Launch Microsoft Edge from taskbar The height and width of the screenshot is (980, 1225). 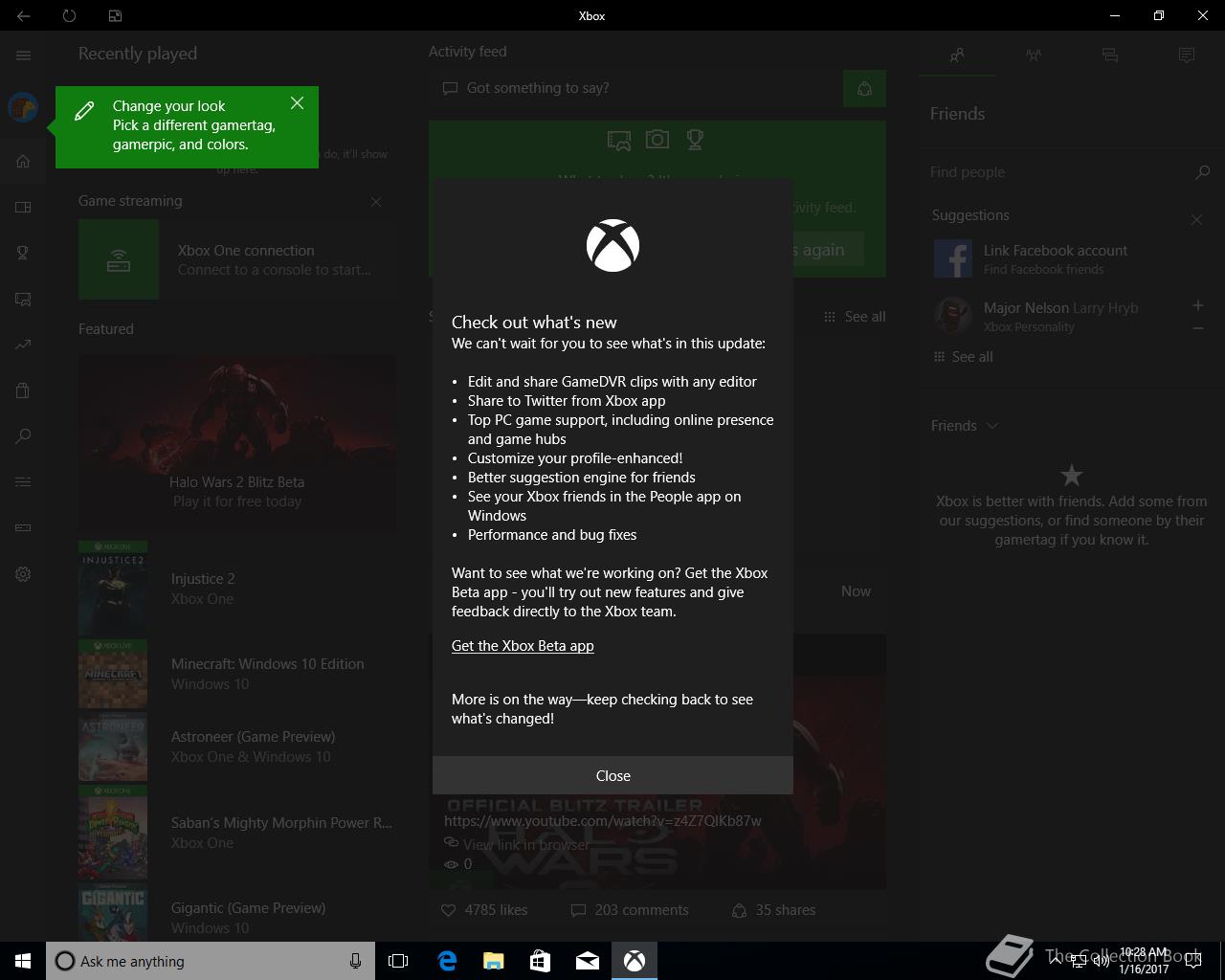(x=447, y=961)
